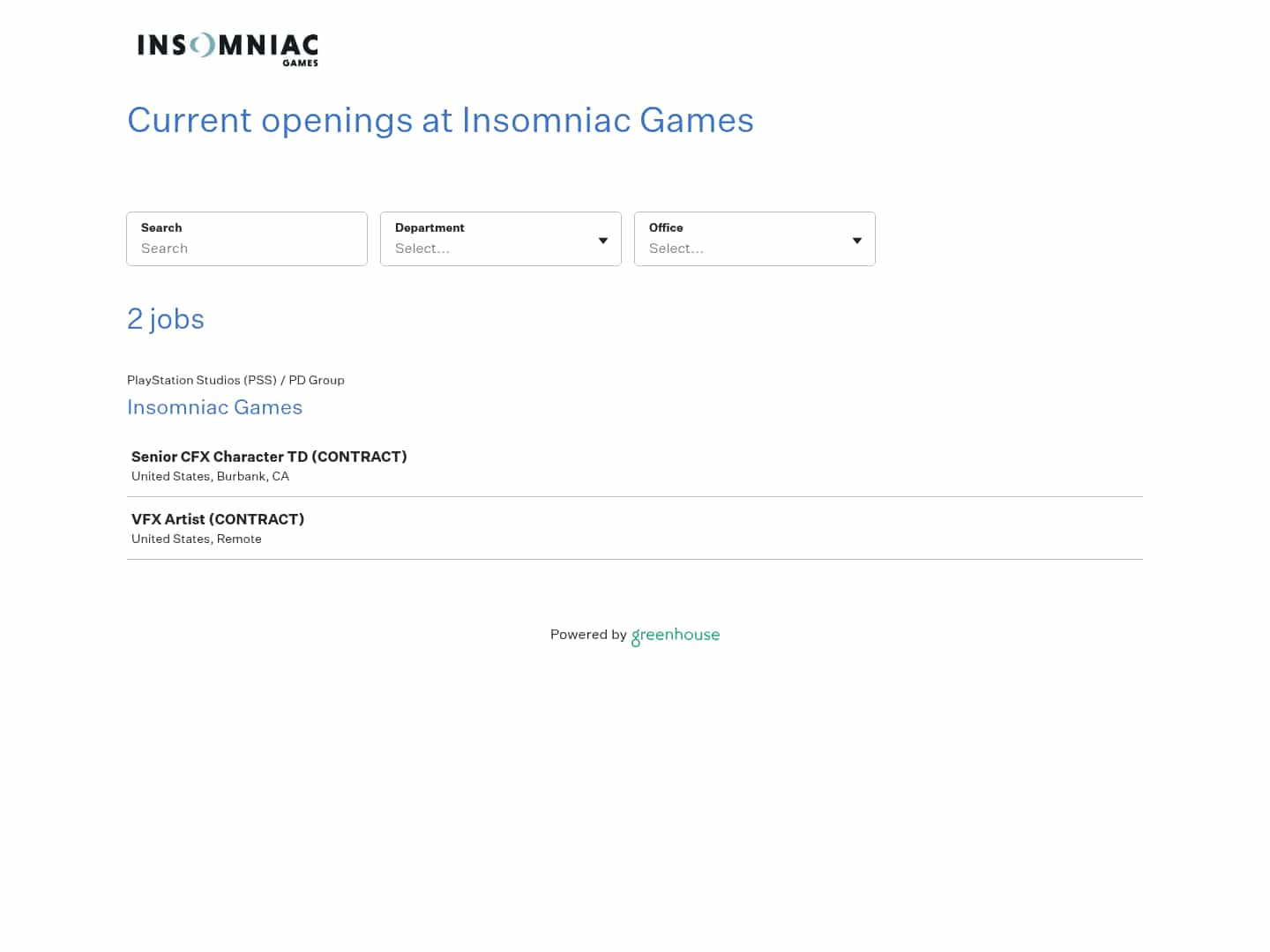Select the Office filter box
The width and height of the screenshot is (1270, 952).
click(755, 239)
